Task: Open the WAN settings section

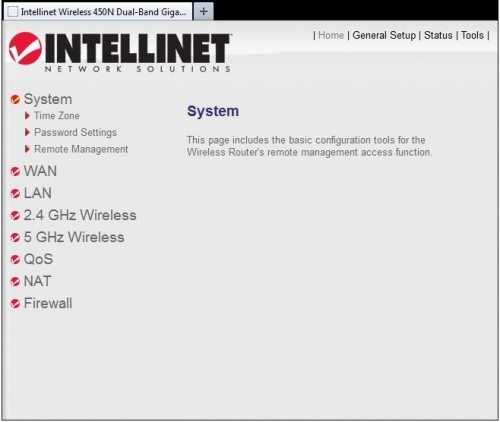Action: [40, 171]
